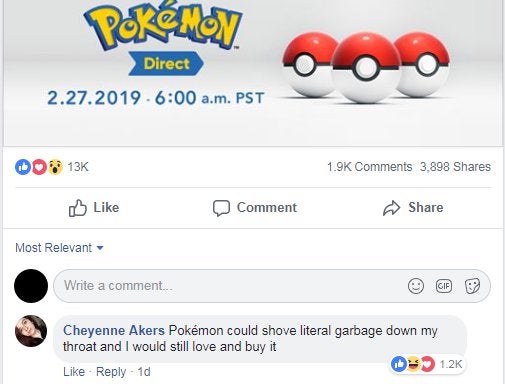Screen dimensions: 505x384
Task: Like Cheyenne Akers' comment
Action: pyautogui.click(x=74, y=372)
